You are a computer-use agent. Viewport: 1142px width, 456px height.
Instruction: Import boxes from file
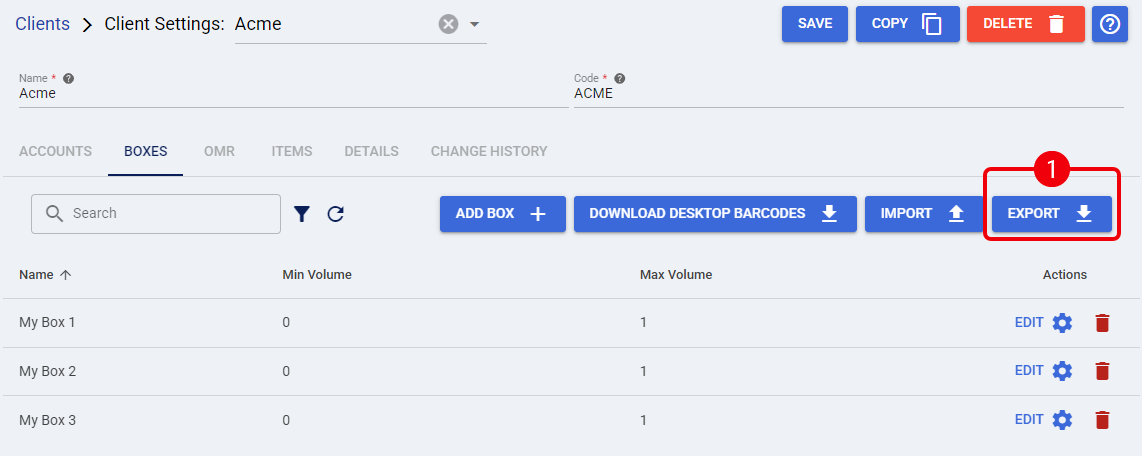point(924,213)
